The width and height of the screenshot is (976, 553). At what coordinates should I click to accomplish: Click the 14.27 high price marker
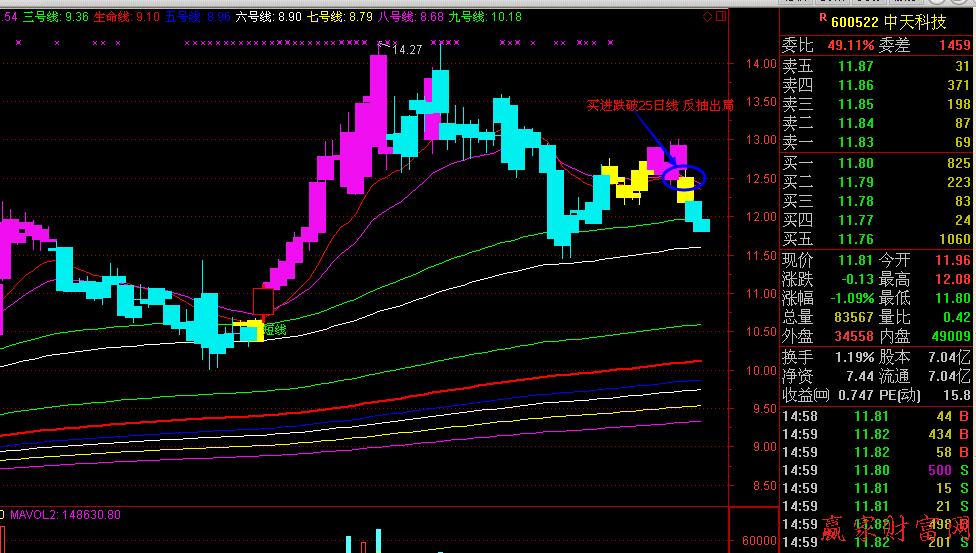click(x=404, y=49)
